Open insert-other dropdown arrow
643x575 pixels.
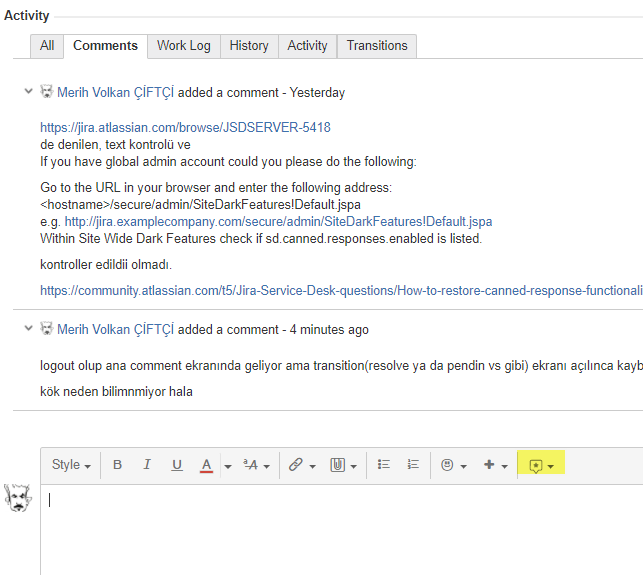[x=504, y=466]
